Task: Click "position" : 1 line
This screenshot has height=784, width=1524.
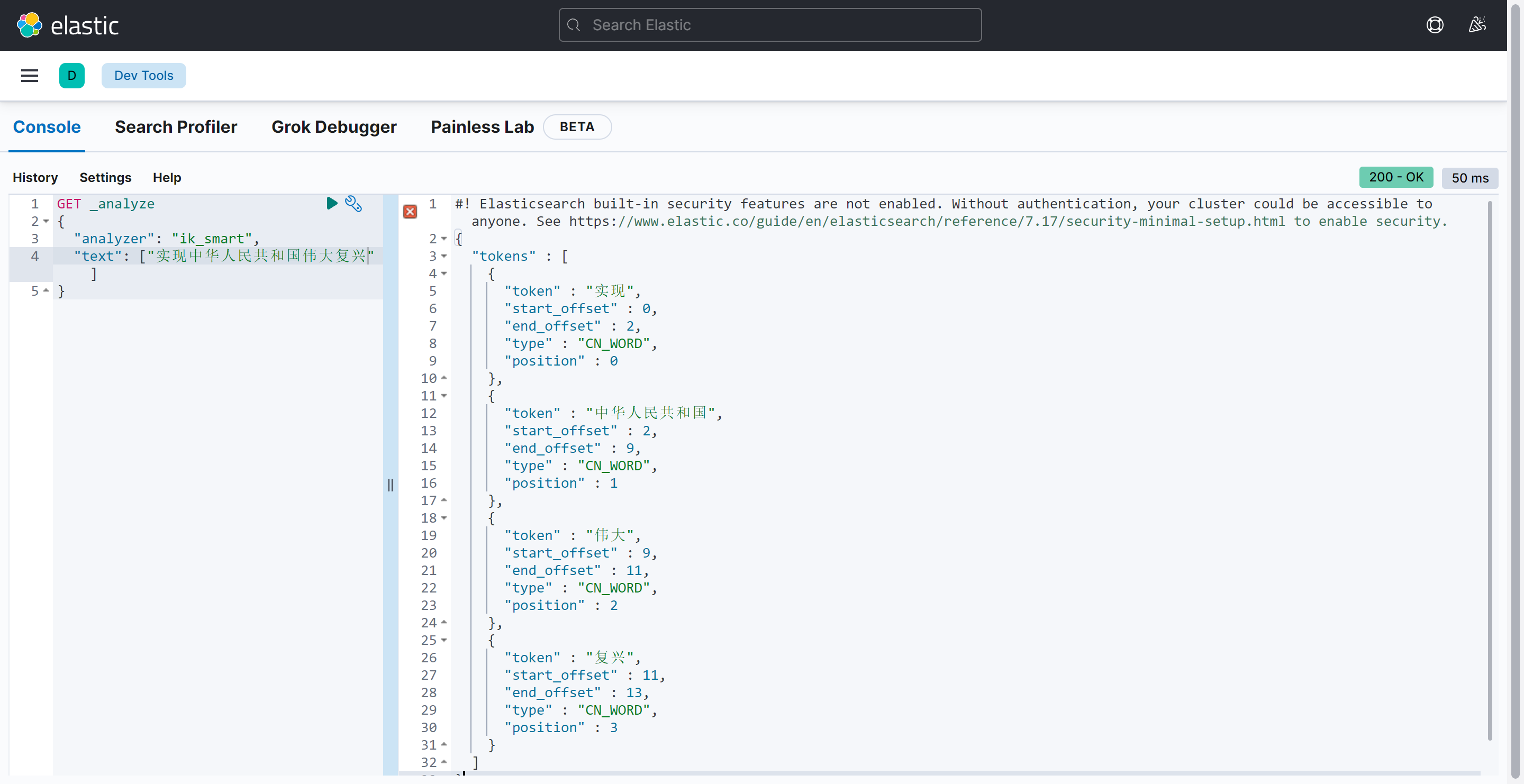Action: point(561,483)
